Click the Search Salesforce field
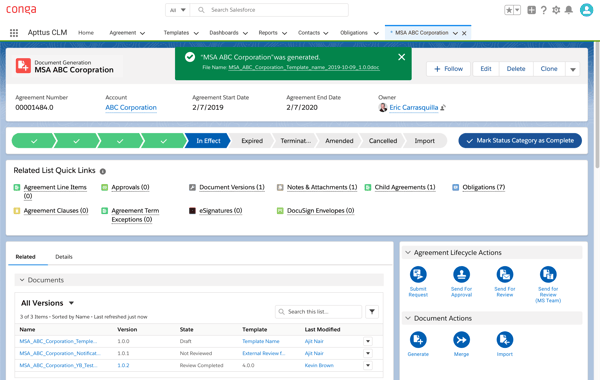The image size is (600, 380). point(270,10)
